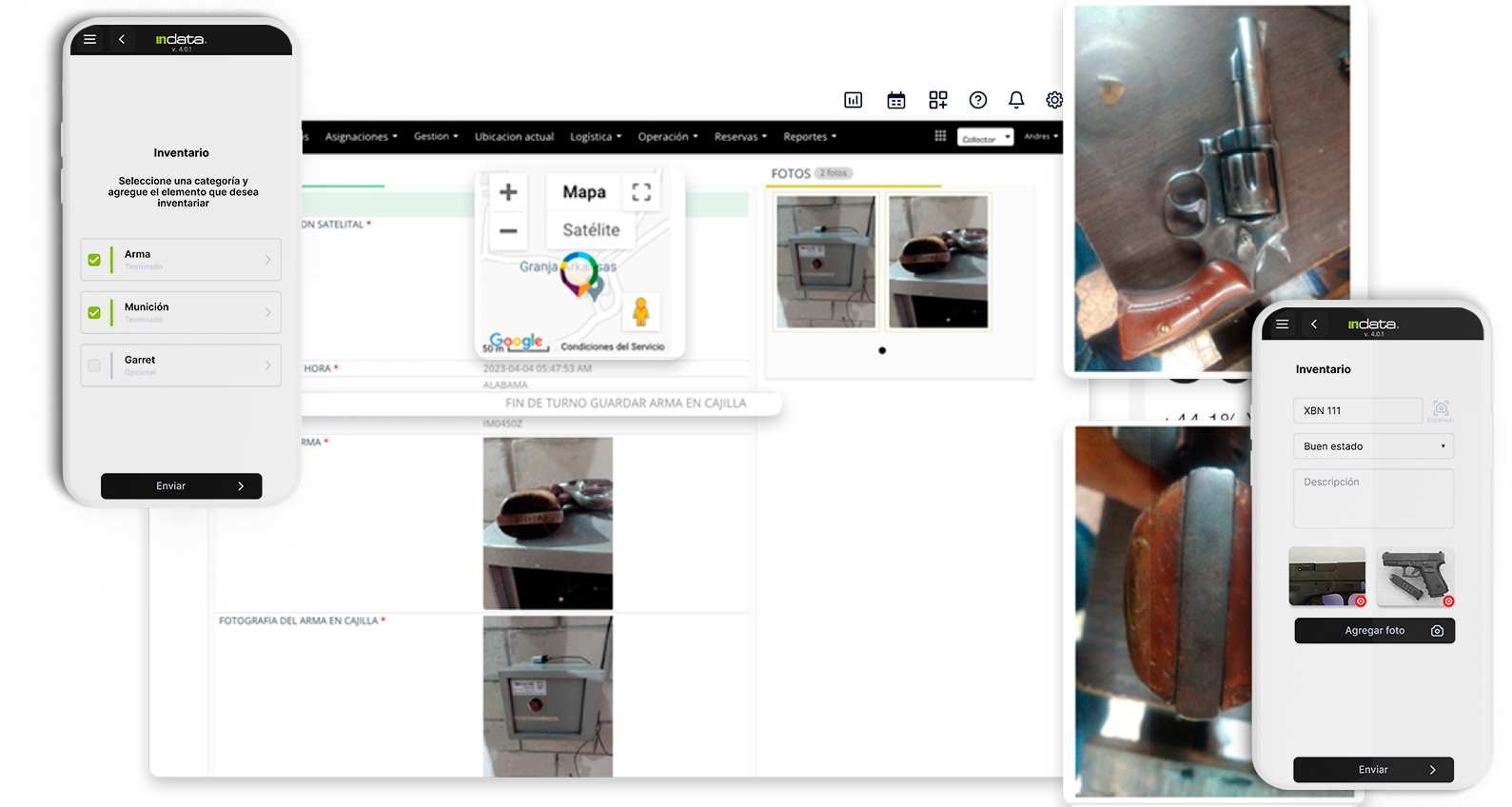This screenshot has width=1512, height=807.
Task: Enable the Garret checkbox
Action: pos(94,365)
